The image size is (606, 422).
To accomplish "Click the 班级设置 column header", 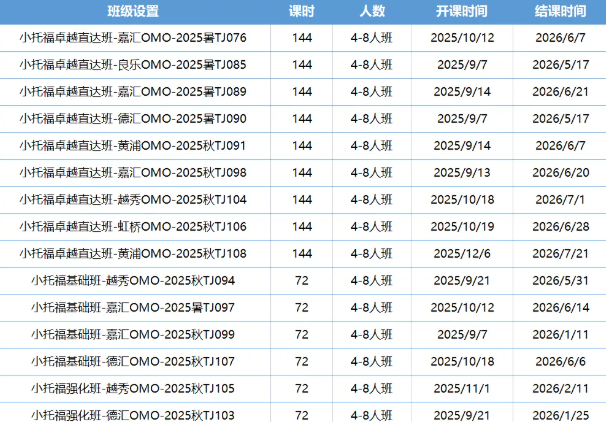I will [x=133, y=11].
